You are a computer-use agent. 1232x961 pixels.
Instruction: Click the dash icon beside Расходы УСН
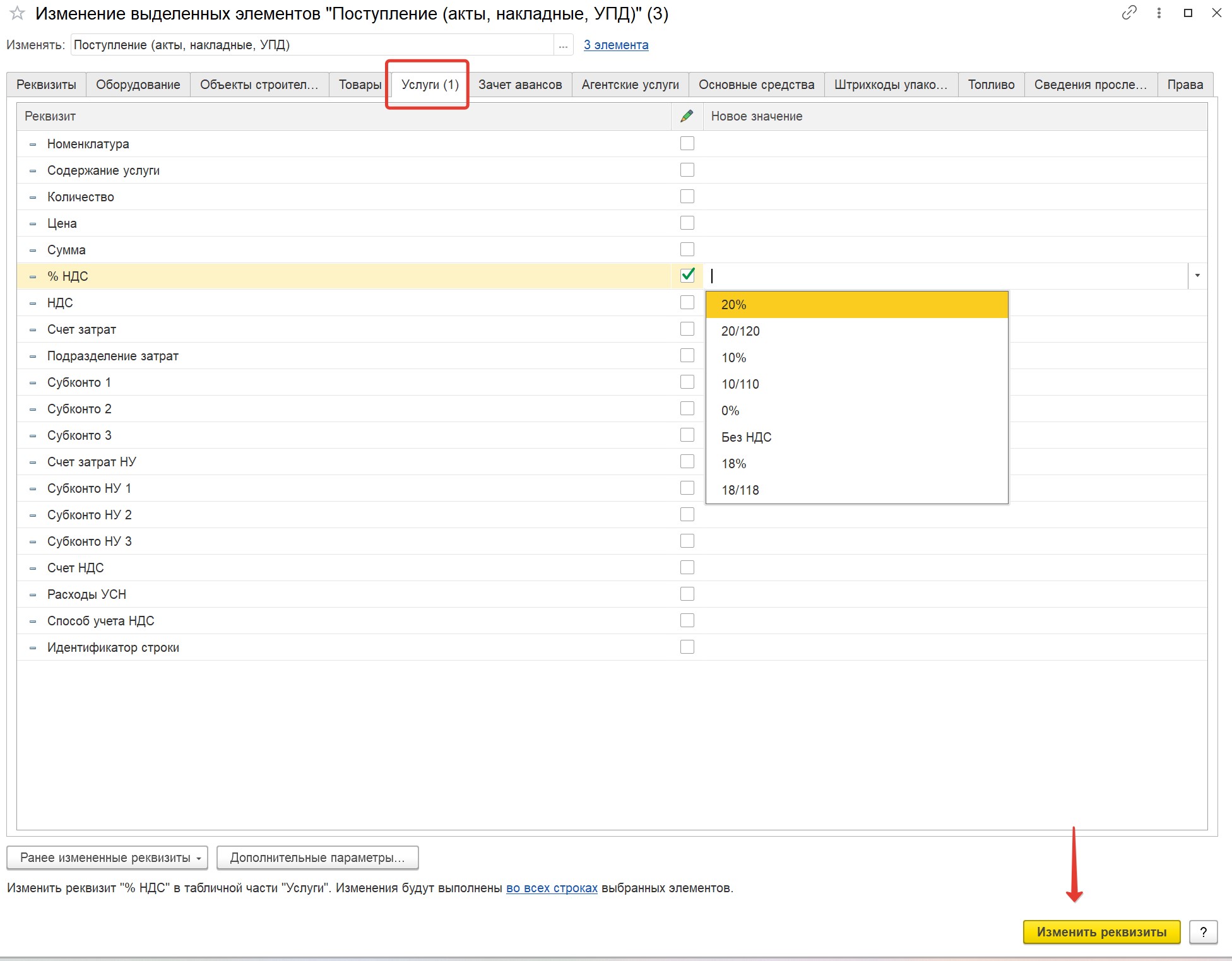[33, 595]
